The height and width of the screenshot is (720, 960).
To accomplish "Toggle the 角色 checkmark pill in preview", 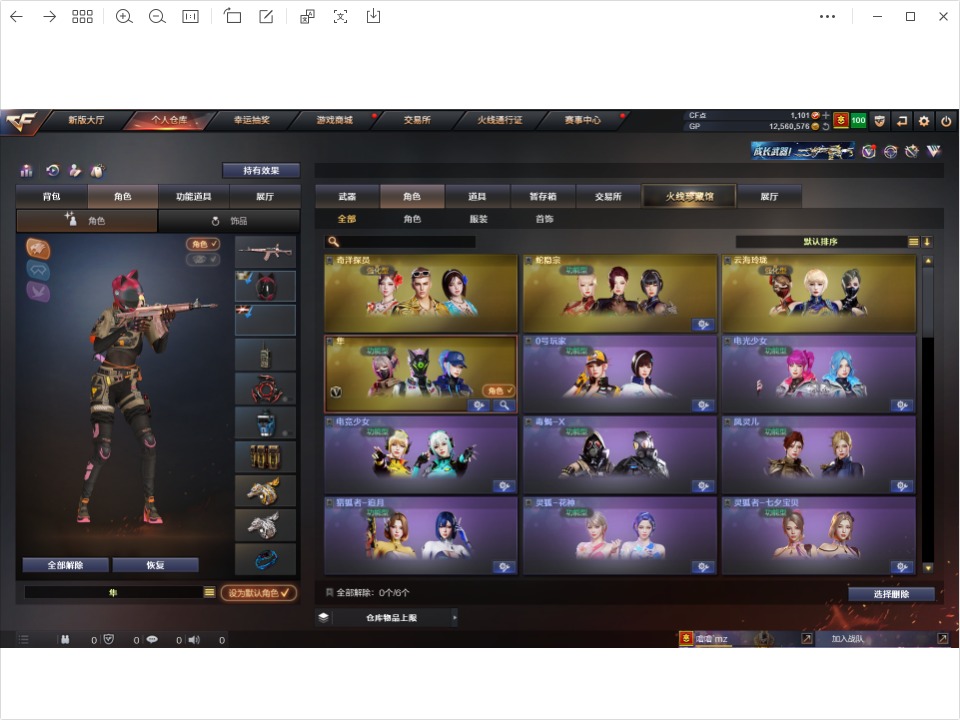I will 203,244.
